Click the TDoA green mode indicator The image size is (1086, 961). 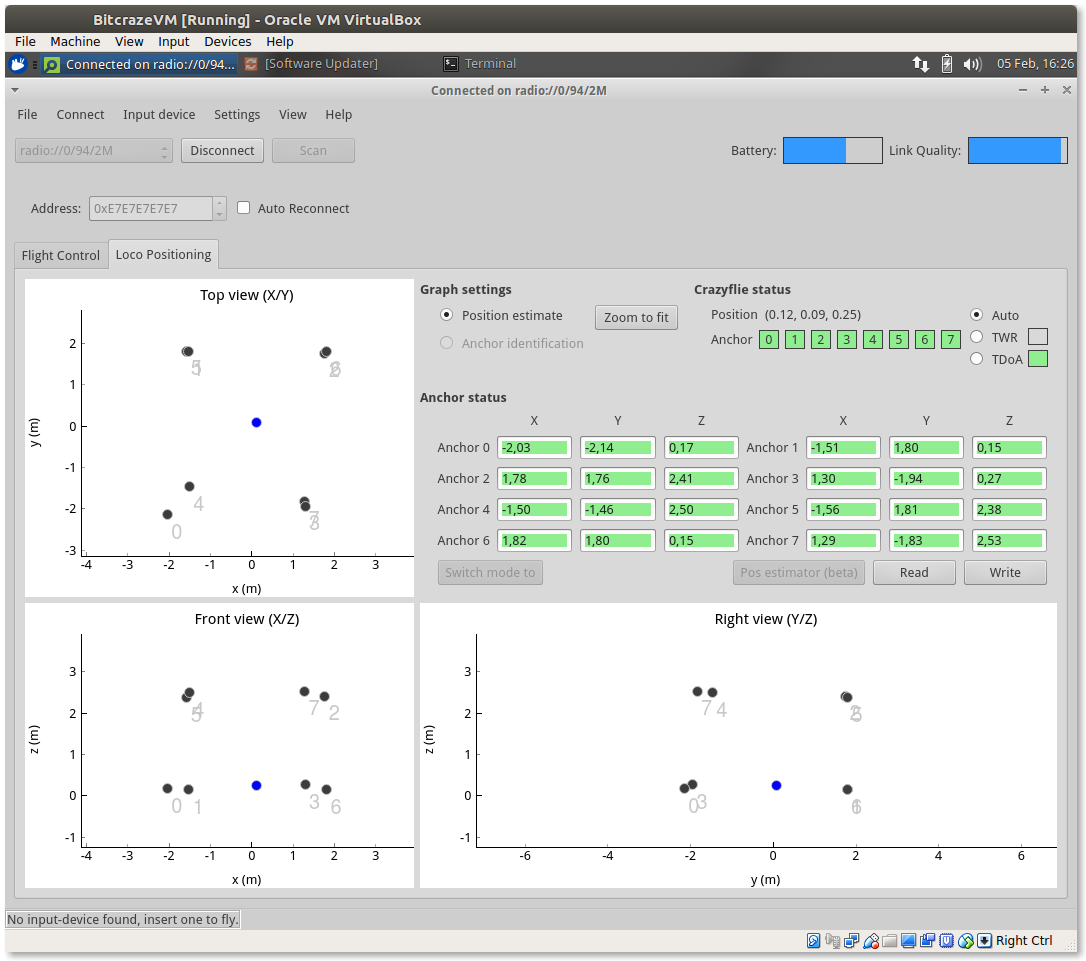(x=1038, y=359)
